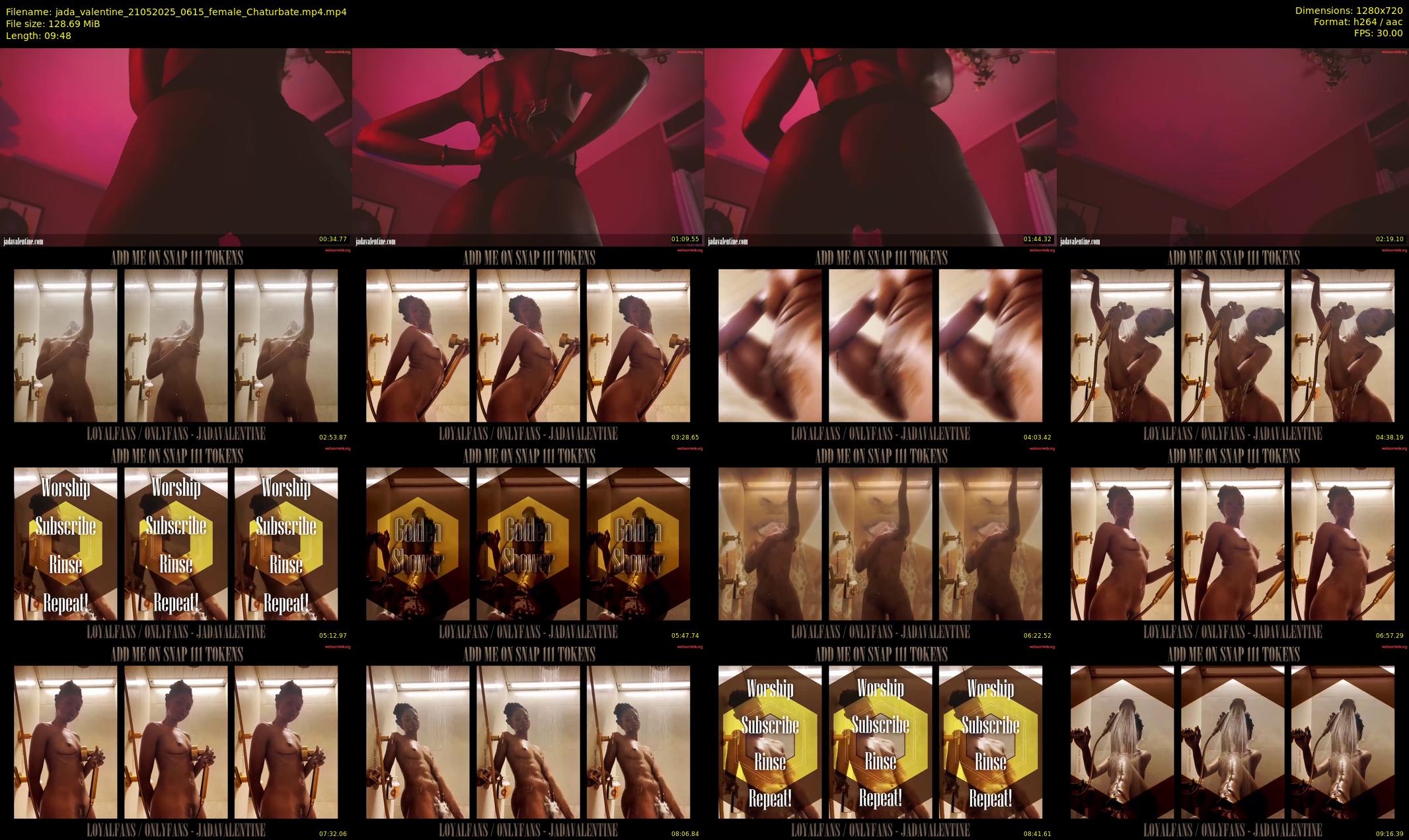Pick the frame thumbnail stamped 07:32.06
This screenshot has height=840, width=1409.
coord(176,742)
